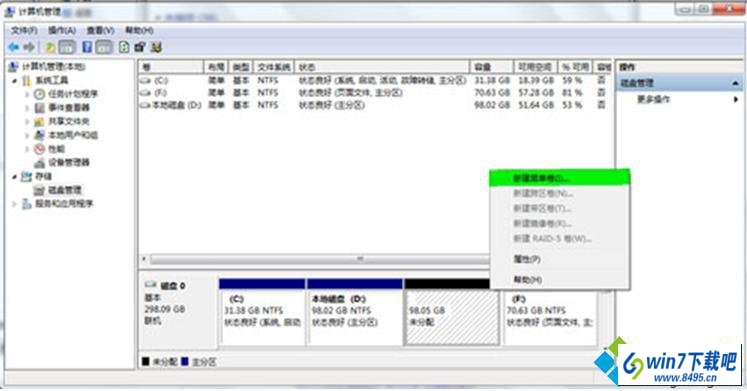Open the 查看(V) menu

pos(100,30)
